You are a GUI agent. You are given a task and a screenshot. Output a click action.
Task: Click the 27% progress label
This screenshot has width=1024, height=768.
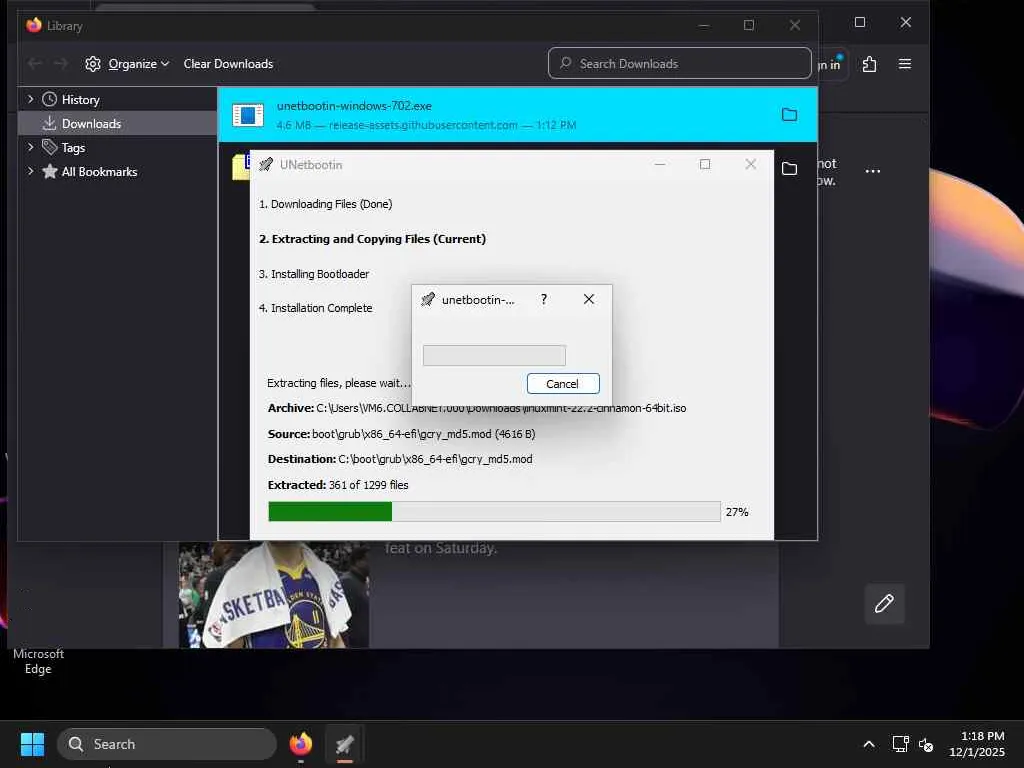tap(737, 512)
